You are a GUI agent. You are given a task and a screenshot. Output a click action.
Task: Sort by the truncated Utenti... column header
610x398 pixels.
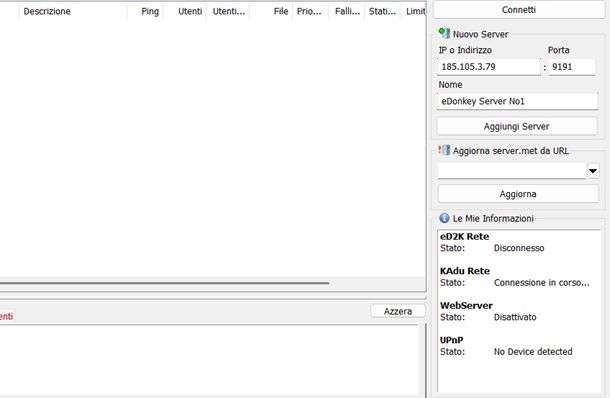coord(229,11)
